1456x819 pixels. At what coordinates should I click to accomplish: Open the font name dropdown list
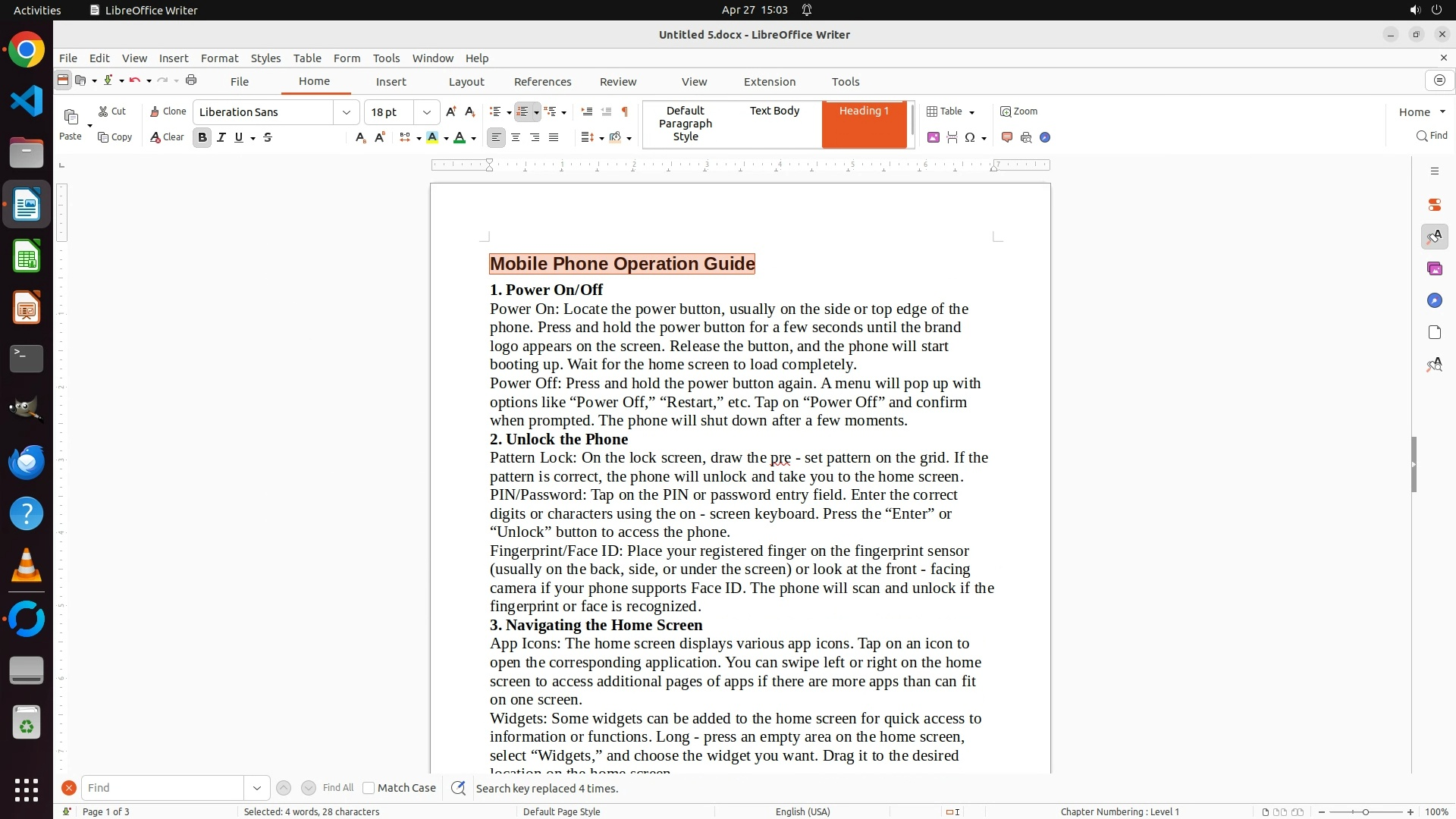[347, 112]
